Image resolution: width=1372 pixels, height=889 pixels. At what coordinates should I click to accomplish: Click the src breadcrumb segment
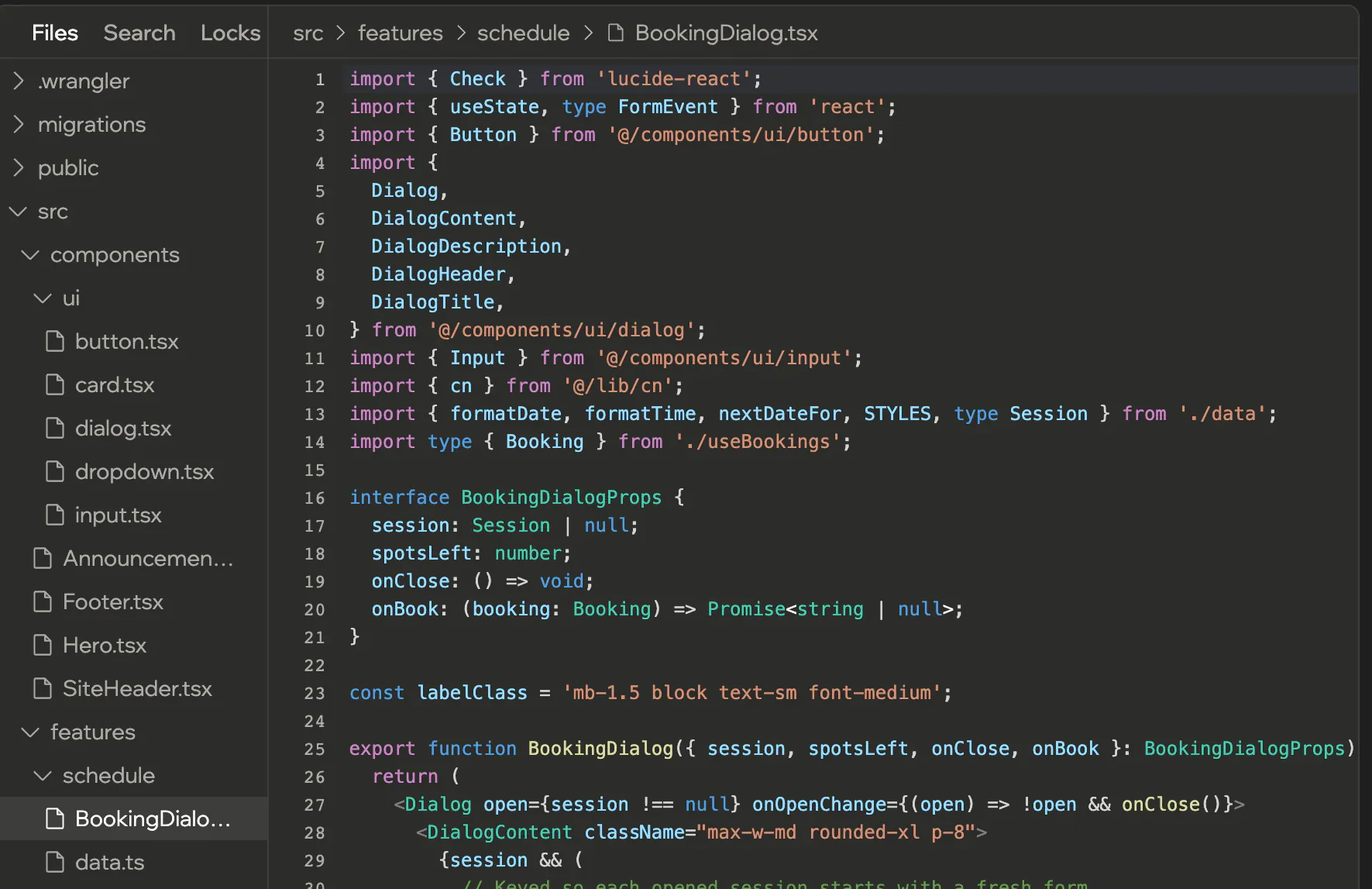pos(308,33)
